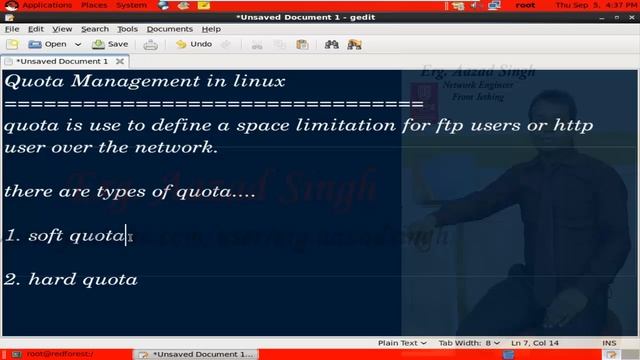Minimize the gedit window
640x360 pixels.
pos(602,18)
